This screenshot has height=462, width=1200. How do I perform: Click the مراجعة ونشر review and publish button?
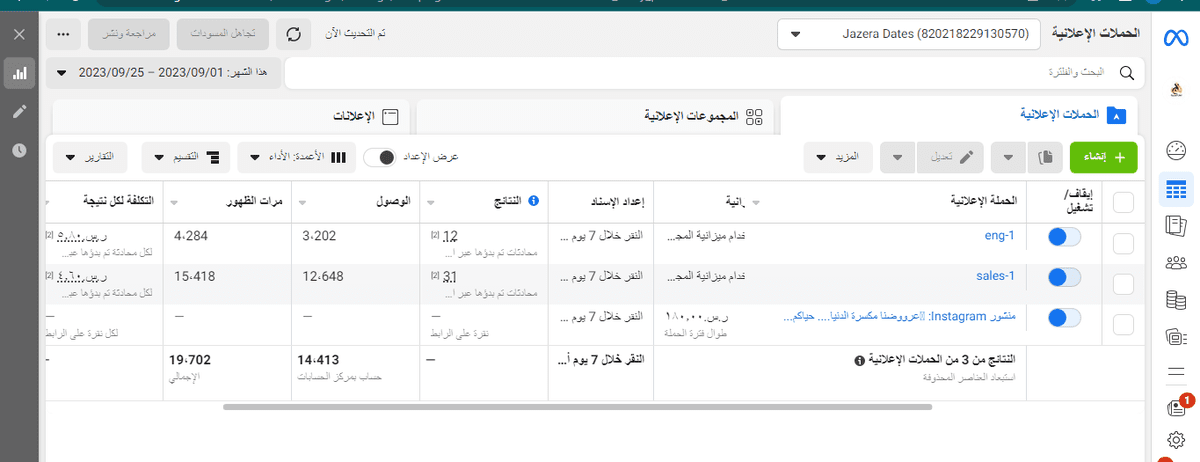pyautogui.click(x=129, y=34)
